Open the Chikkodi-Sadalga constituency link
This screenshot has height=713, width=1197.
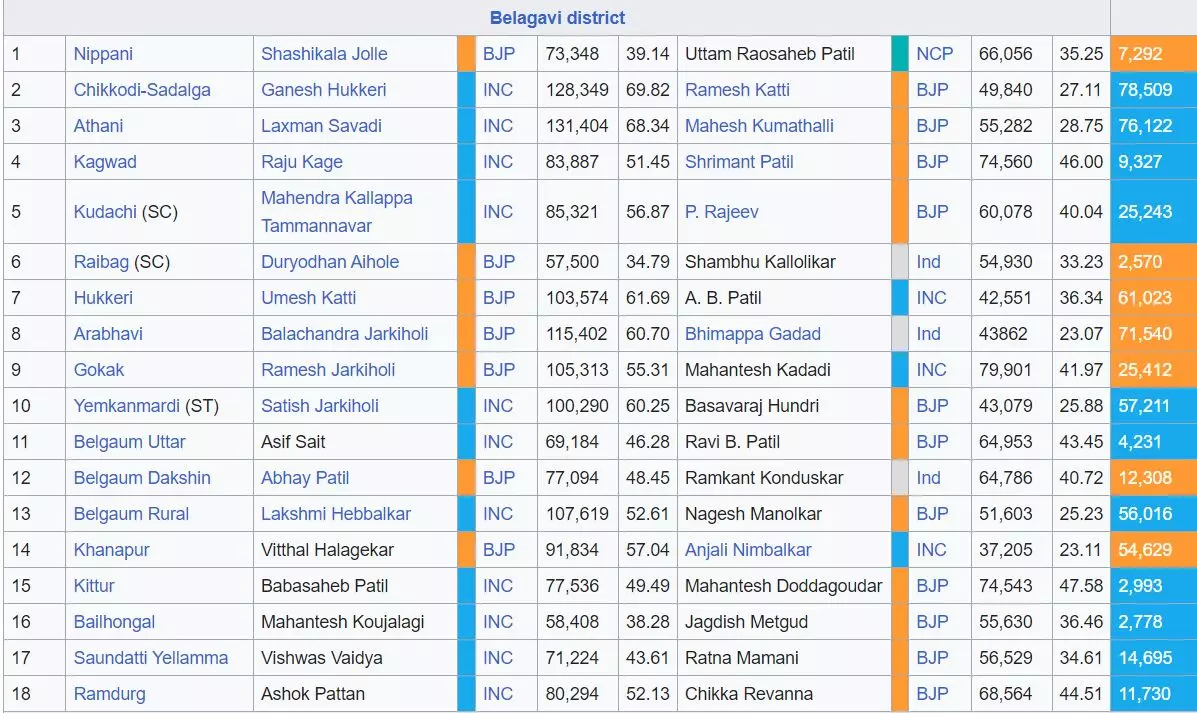142,90
